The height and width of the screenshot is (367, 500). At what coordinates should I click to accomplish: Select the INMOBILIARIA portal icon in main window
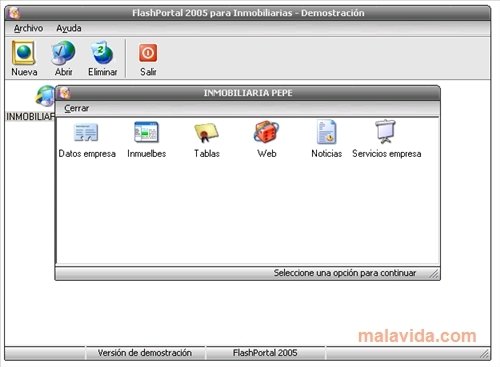(45, 96)
